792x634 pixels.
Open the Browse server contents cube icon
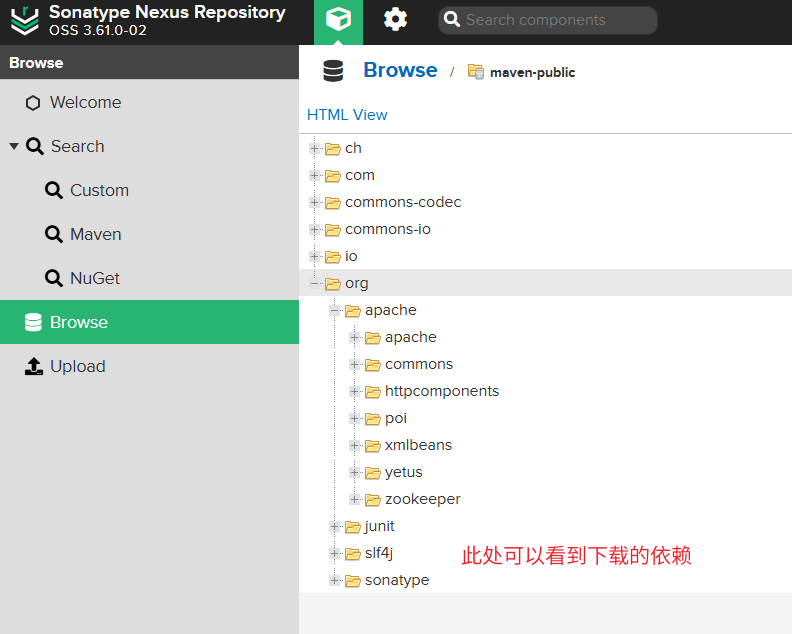point(338,20)
